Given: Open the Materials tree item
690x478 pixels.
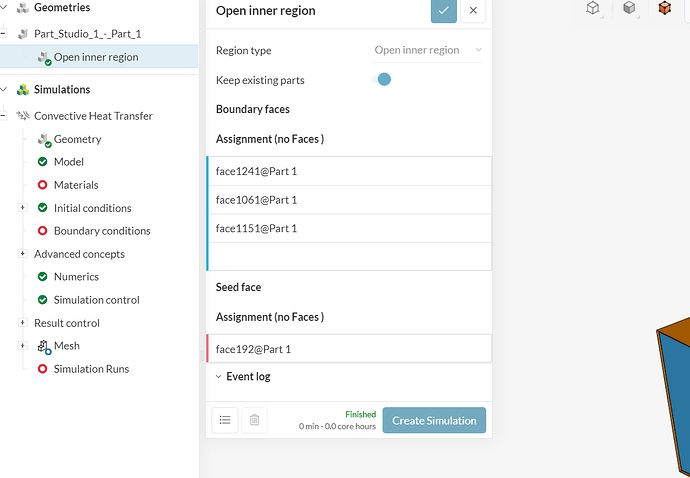Looking at the screenshot, I should 76,185.
